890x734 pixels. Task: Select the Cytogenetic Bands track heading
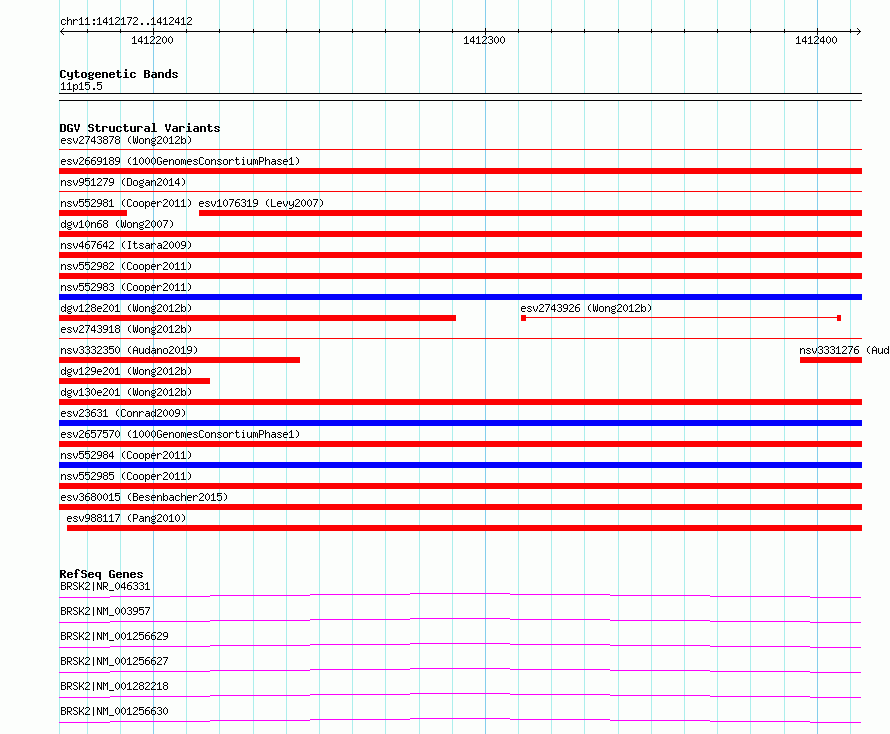pos(119,74)
